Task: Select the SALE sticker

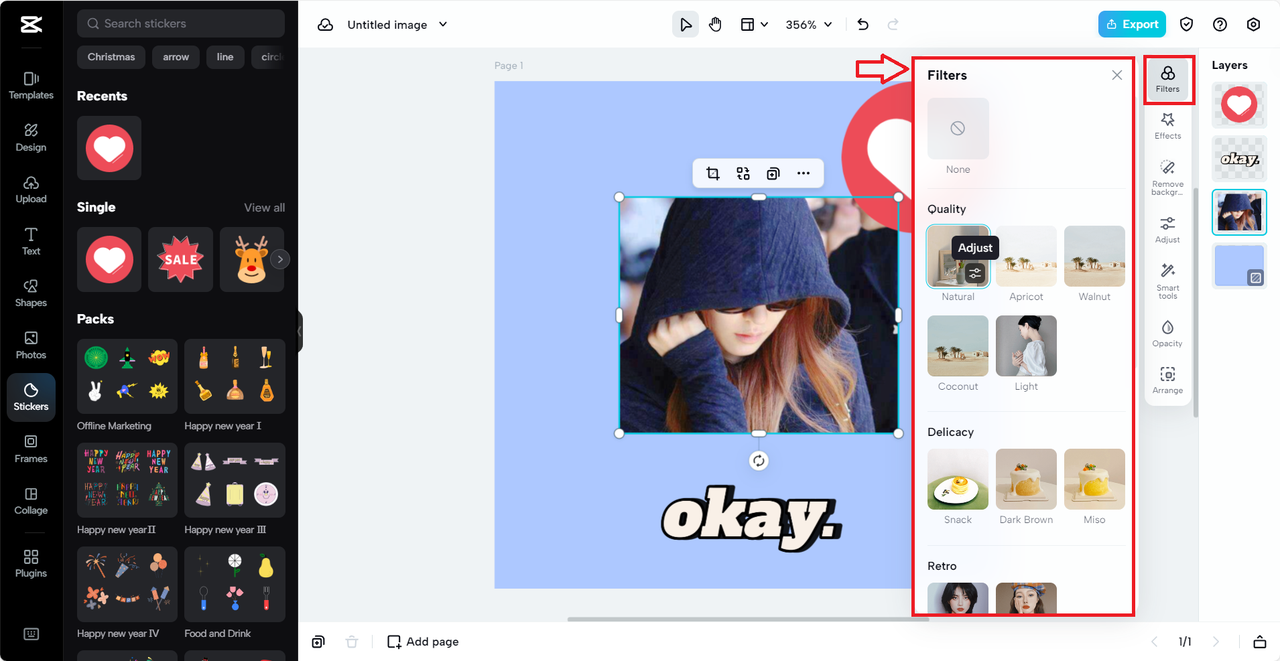Action: [x=181, y=259]
